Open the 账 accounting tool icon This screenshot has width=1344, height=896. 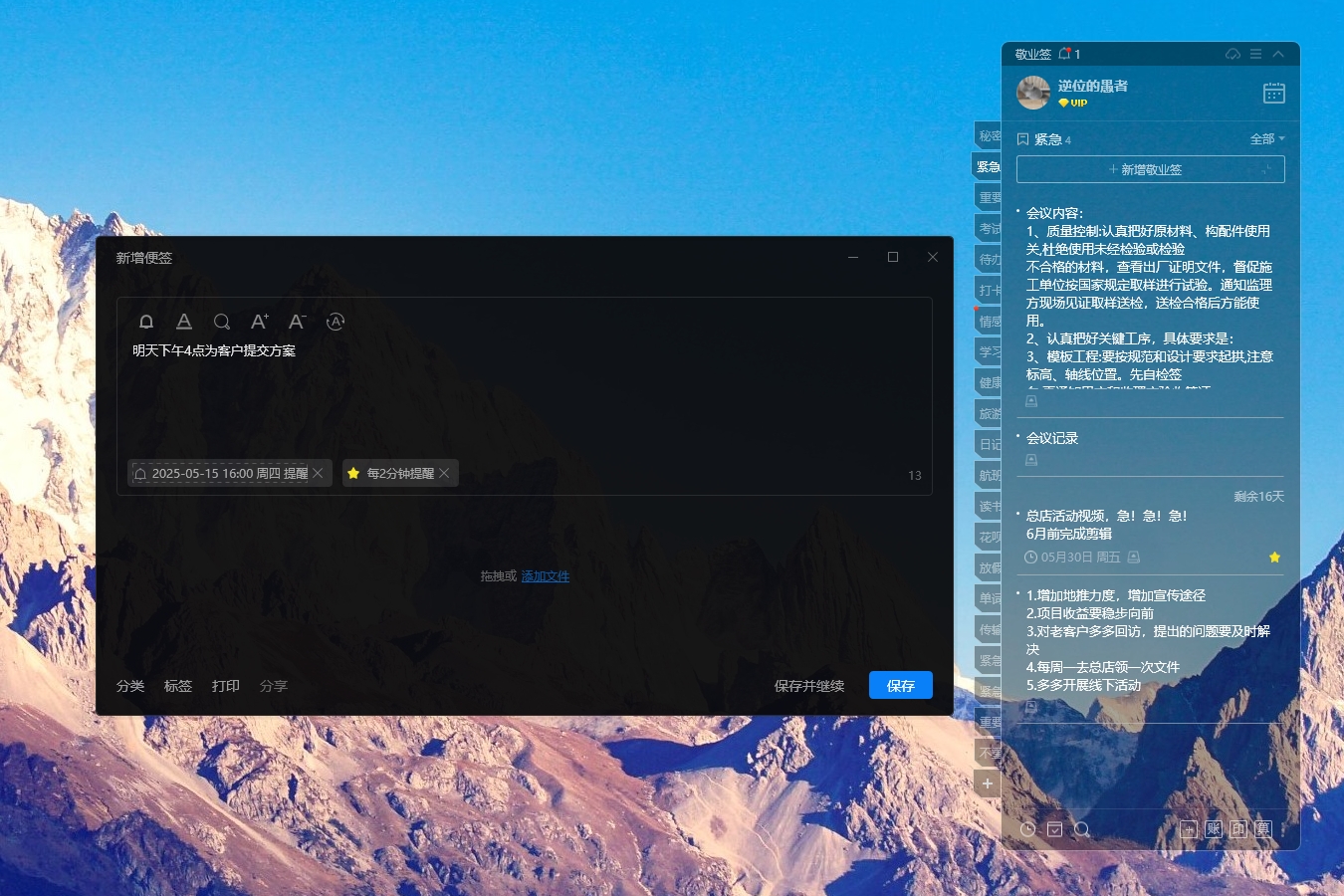click(x=1214, y=829)
